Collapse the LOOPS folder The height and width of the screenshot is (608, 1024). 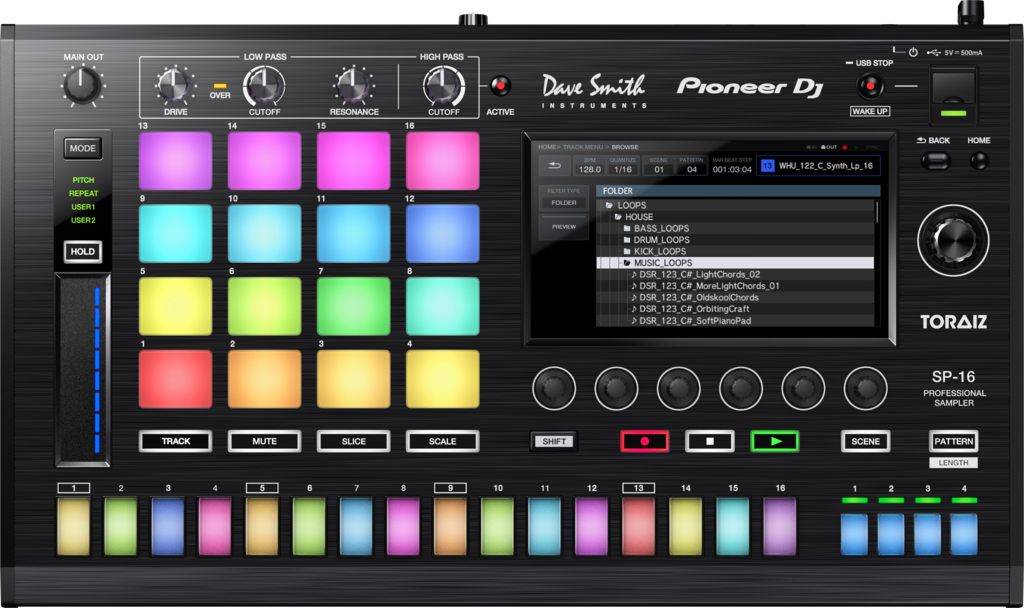click(x=630, y=205)
